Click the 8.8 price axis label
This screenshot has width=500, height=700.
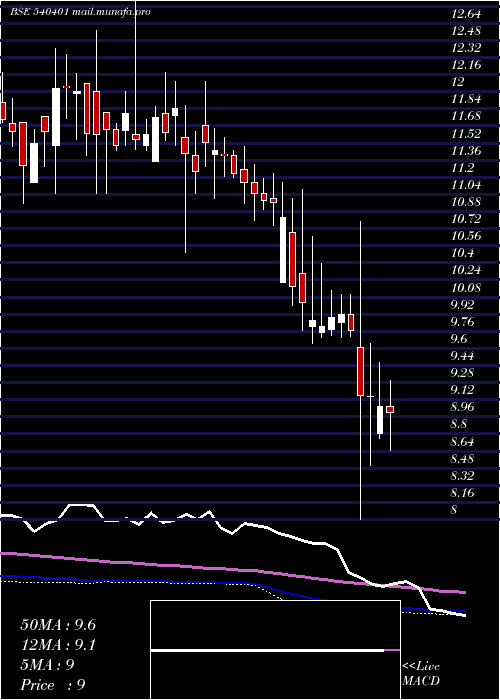tap(459, 424)
